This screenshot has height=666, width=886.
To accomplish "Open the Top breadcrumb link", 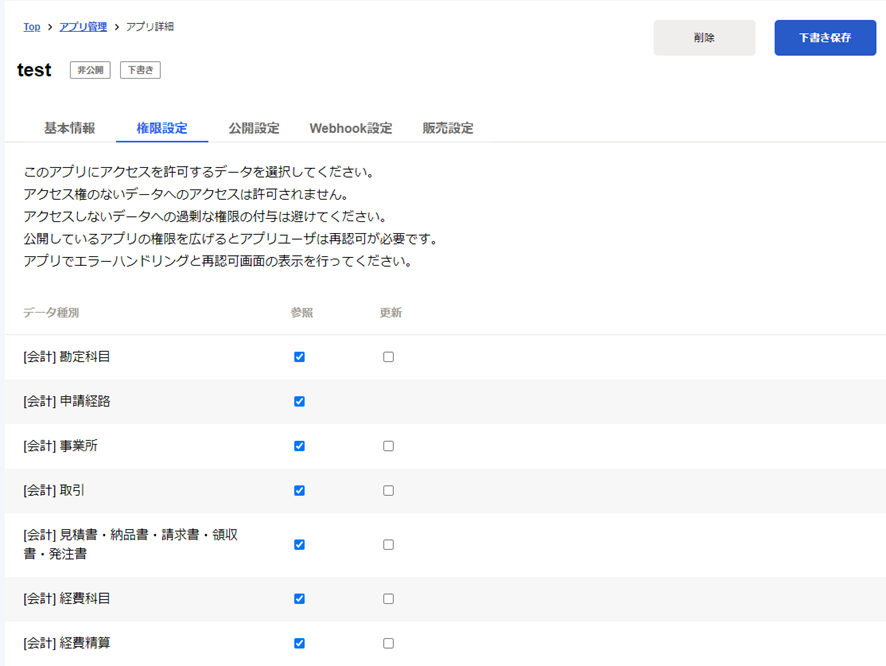I will point(32,27).
